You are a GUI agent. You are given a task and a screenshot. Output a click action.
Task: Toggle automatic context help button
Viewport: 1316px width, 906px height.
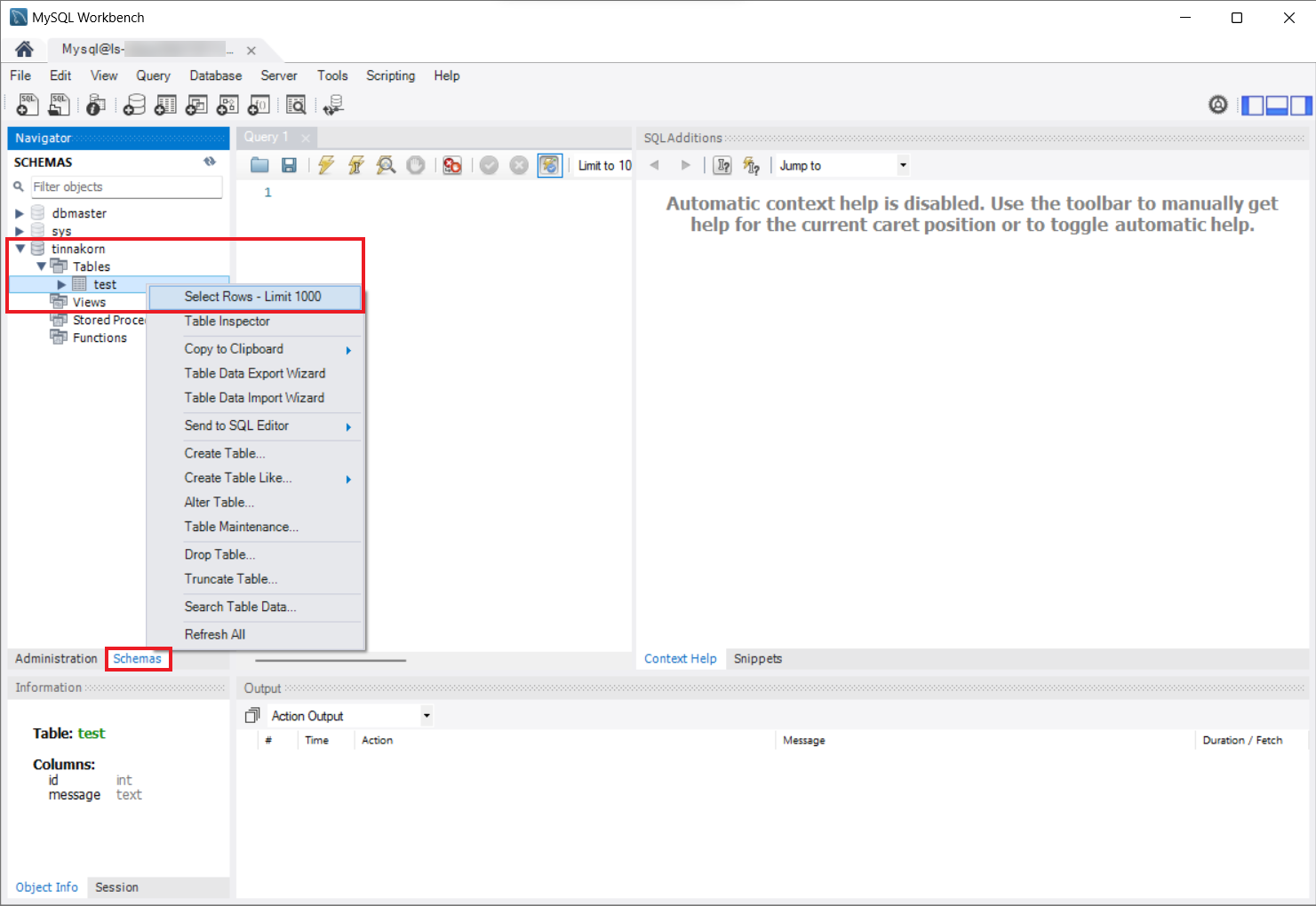click(x=752, y=165)
